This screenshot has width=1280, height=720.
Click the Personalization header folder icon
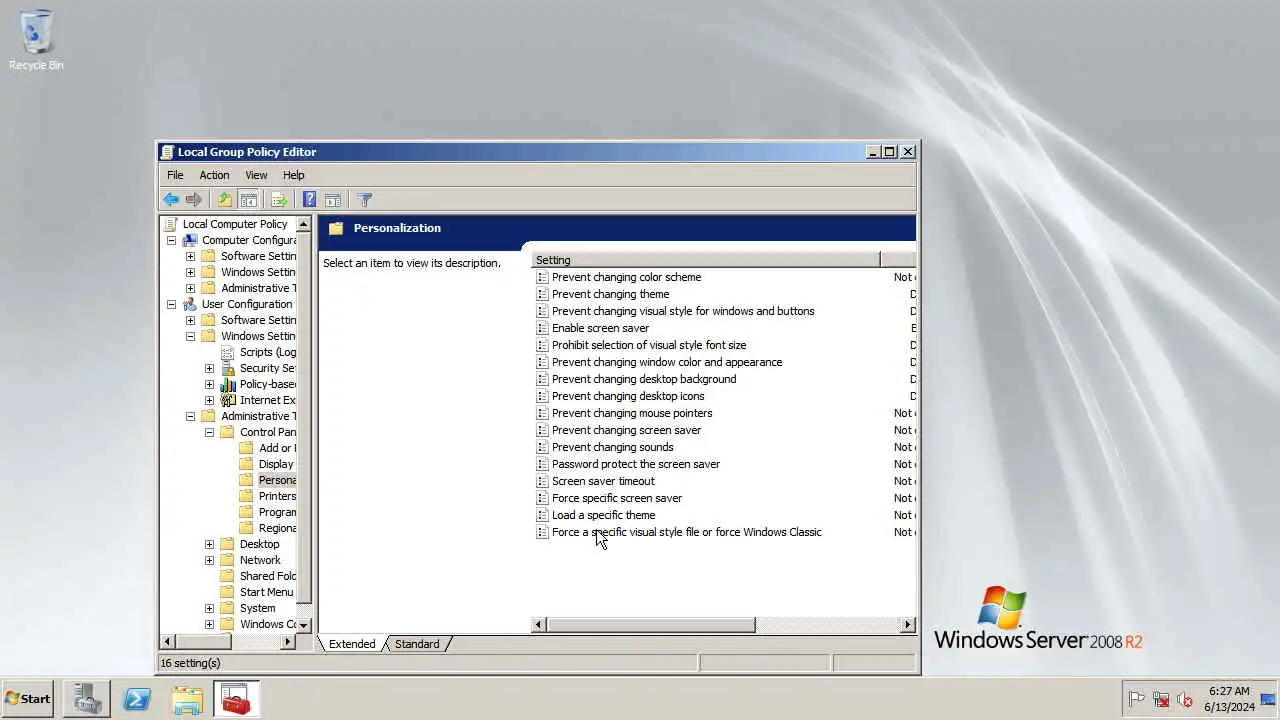pos(336,228)
